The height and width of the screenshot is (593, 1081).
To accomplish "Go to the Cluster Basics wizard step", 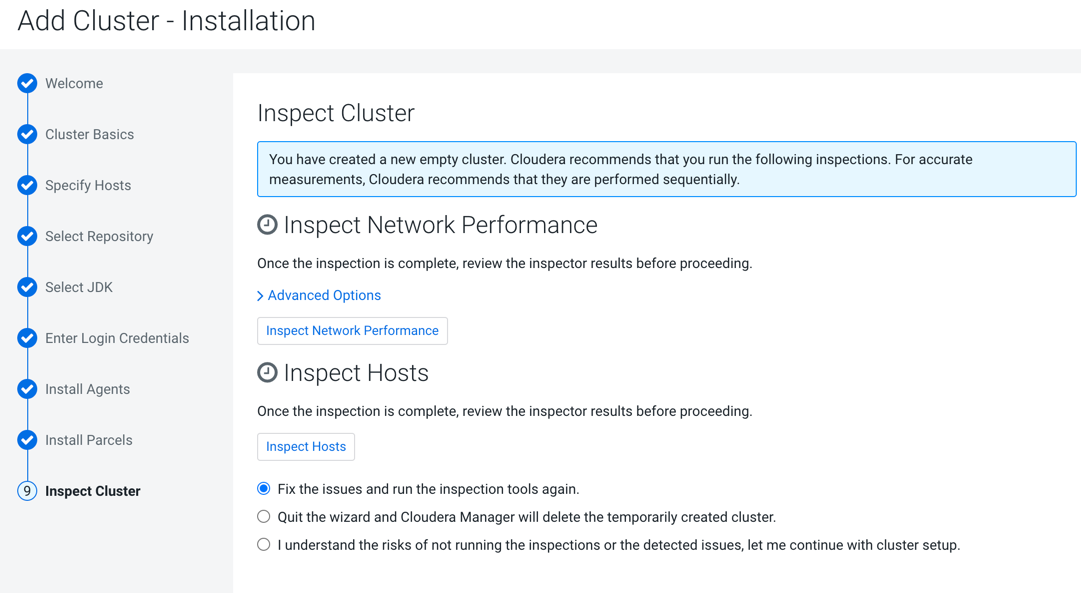I will 89,135.
